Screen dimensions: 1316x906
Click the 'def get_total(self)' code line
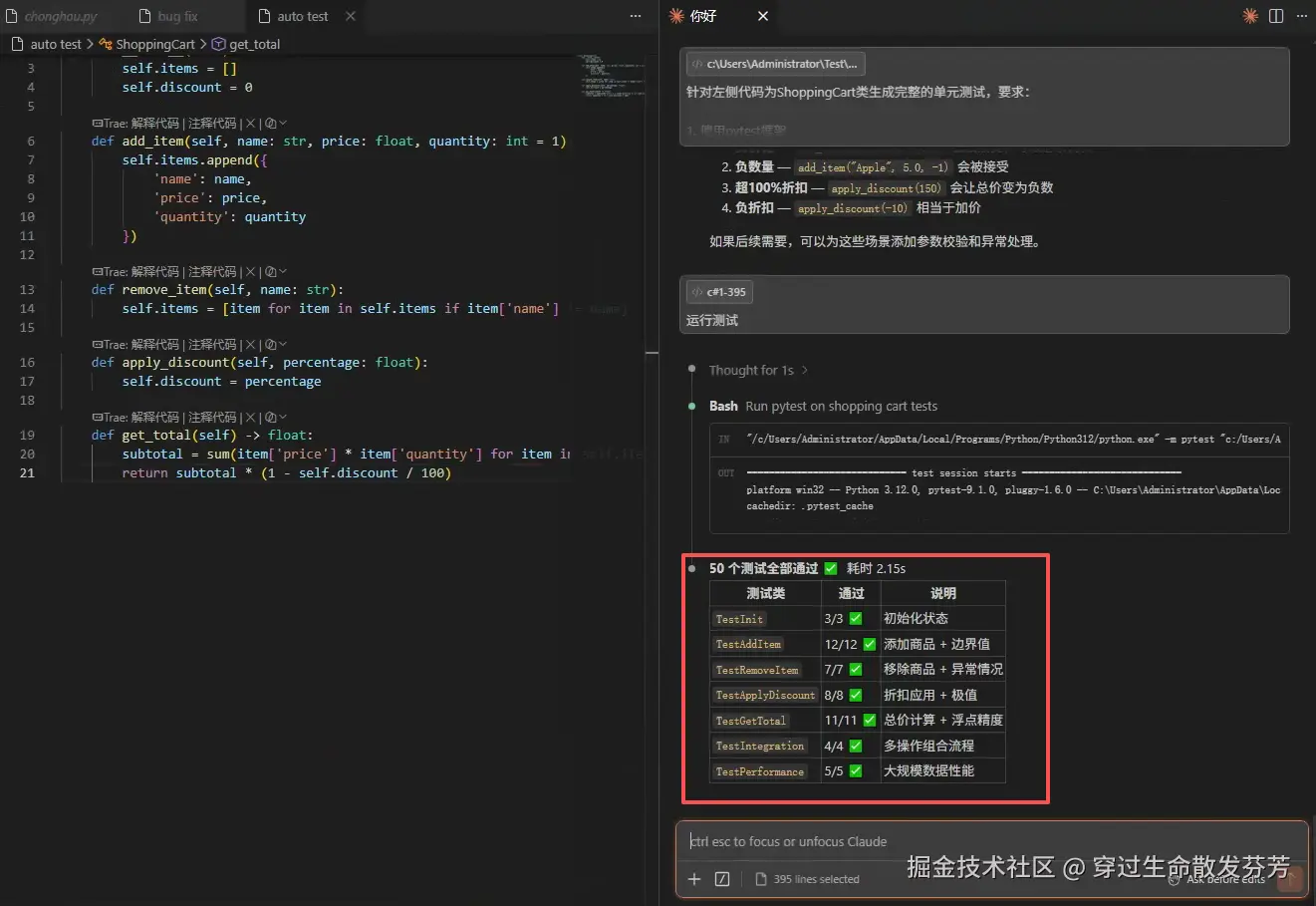(x=202, y=435)
